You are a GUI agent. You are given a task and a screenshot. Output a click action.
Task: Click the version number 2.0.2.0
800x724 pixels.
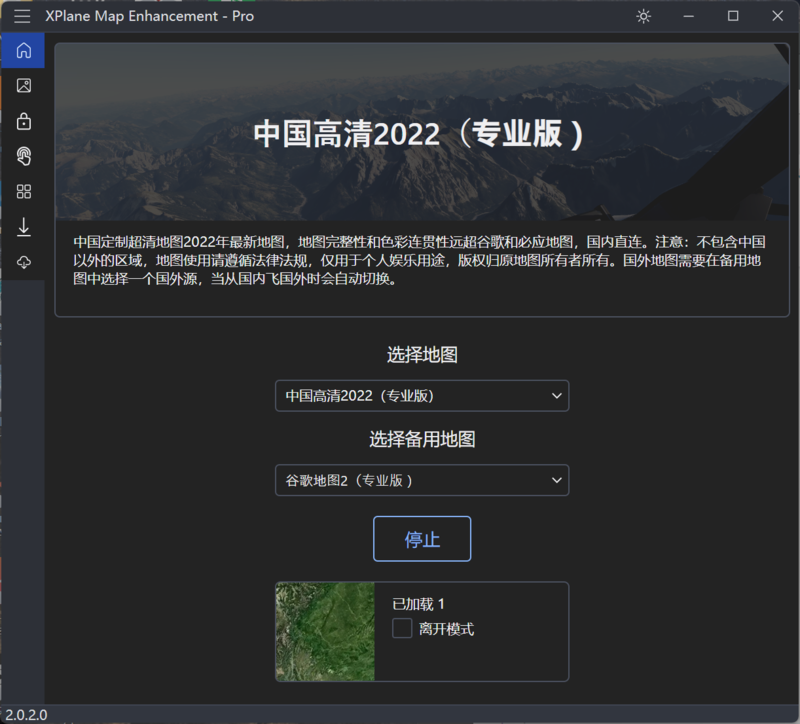pos(26,715)
